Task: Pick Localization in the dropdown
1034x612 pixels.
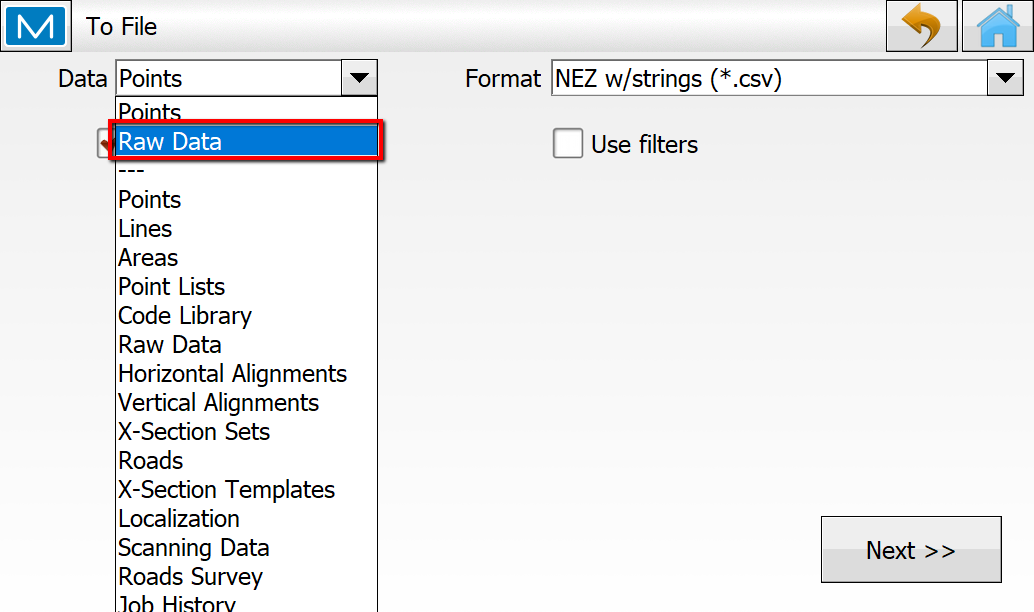Action: [179, 519]
